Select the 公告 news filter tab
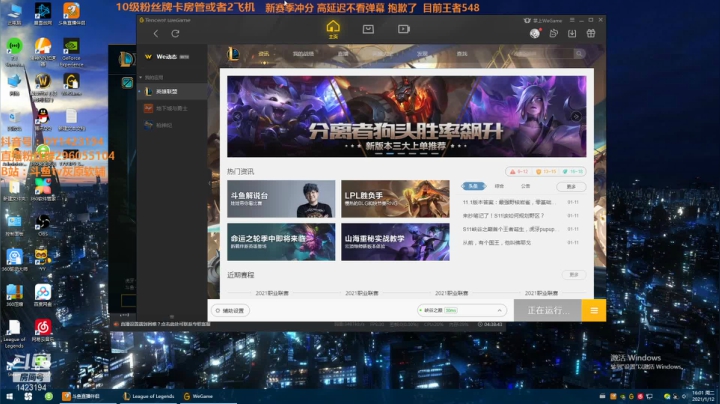The height and width of the screenshot is (404, 720). (x=525, y=186)
